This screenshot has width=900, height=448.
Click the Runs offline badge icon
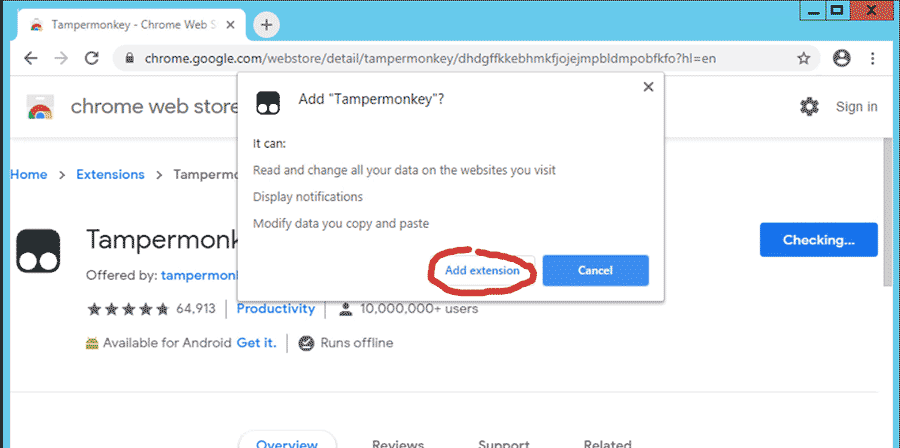click(x=307, y=343)
